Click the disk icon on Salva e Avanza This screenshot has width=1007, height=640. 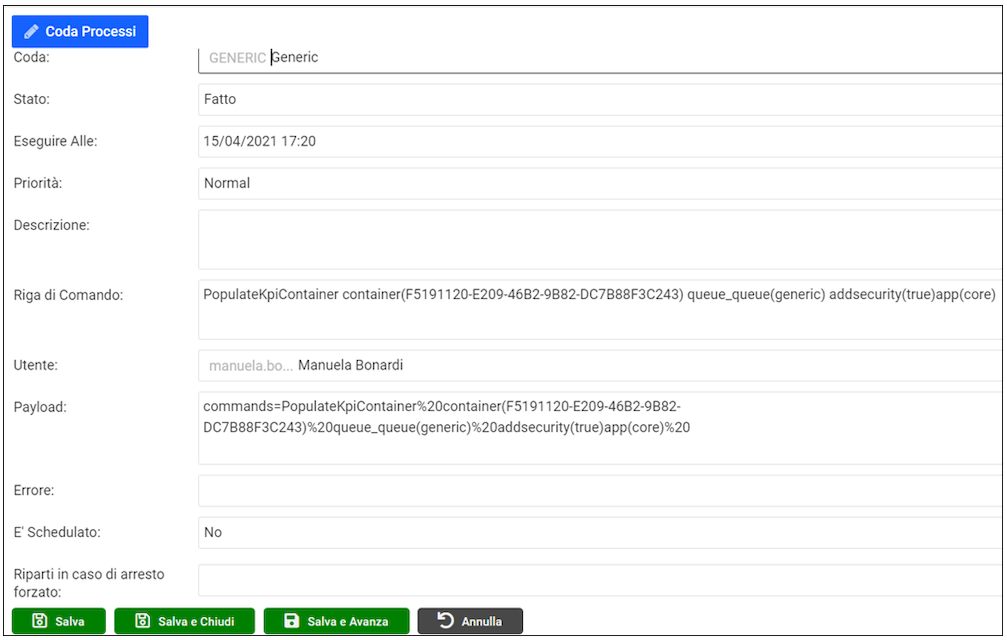point(291,622)
